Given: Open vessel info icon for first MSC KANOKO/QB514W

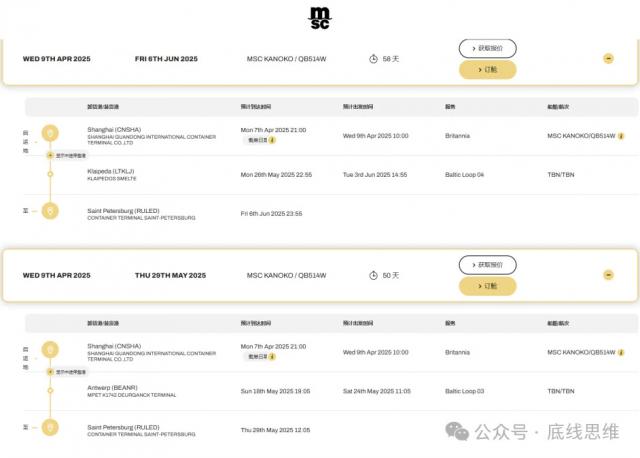Looking at the screenshot, I should click(621, 136).
